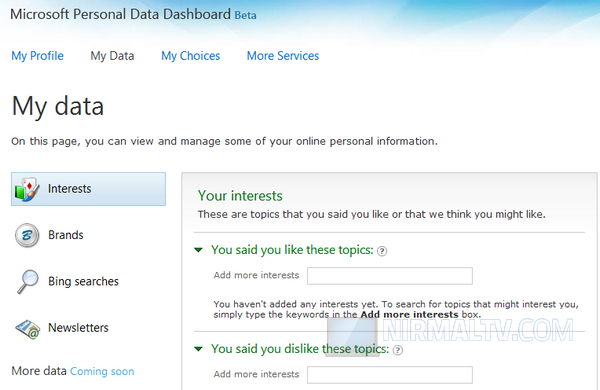Click help icon beside "dislike these topics"
600x390 pixels.
[x=398, y=350]
